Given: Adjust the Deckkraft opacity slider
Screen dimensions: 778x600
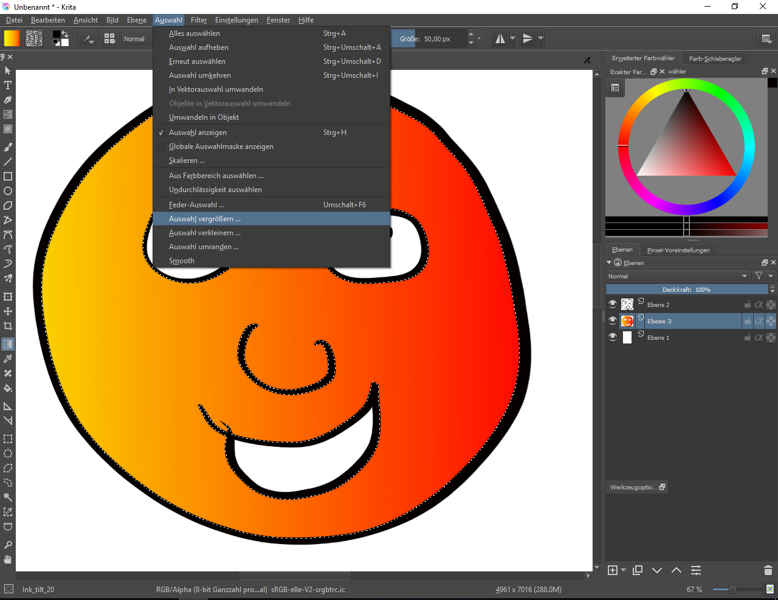Looking at the screenshot, I should tap(686, 290).
